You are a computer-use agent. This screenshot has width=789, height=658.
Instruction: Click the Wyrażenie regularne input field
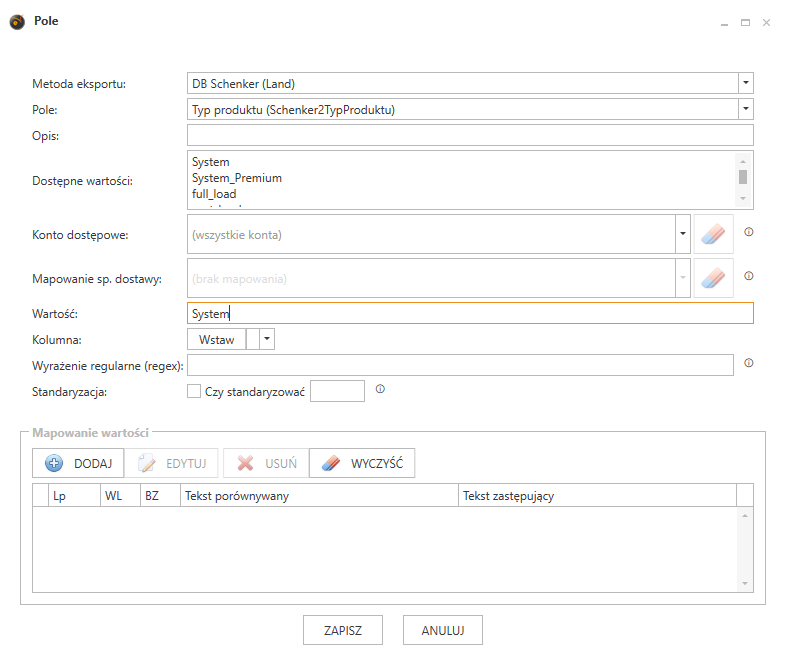pyautogui.click(x=460, y=365)
